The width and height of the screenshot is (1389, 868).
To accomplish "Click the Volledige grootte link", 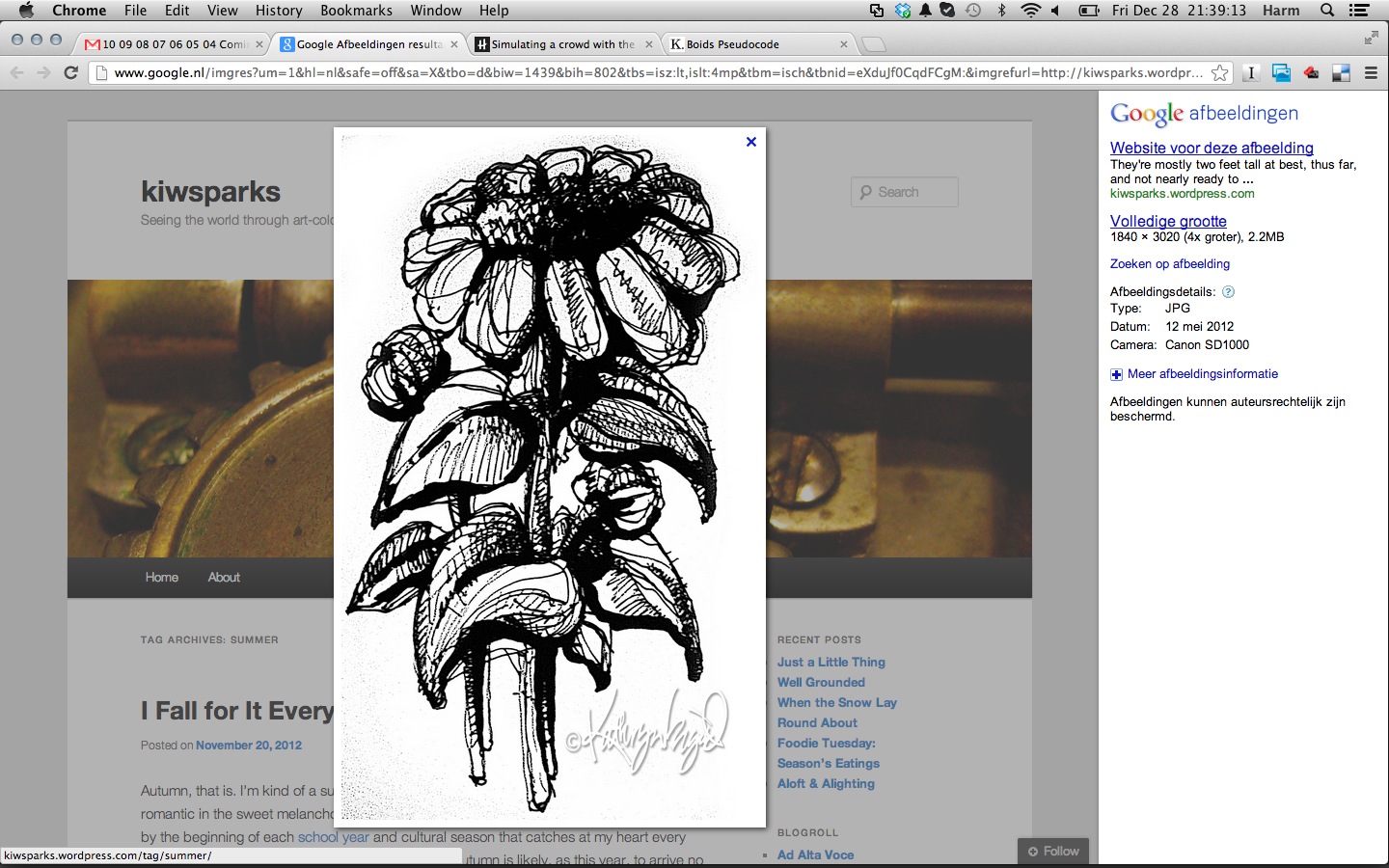I will click(x=1168, y=221).
